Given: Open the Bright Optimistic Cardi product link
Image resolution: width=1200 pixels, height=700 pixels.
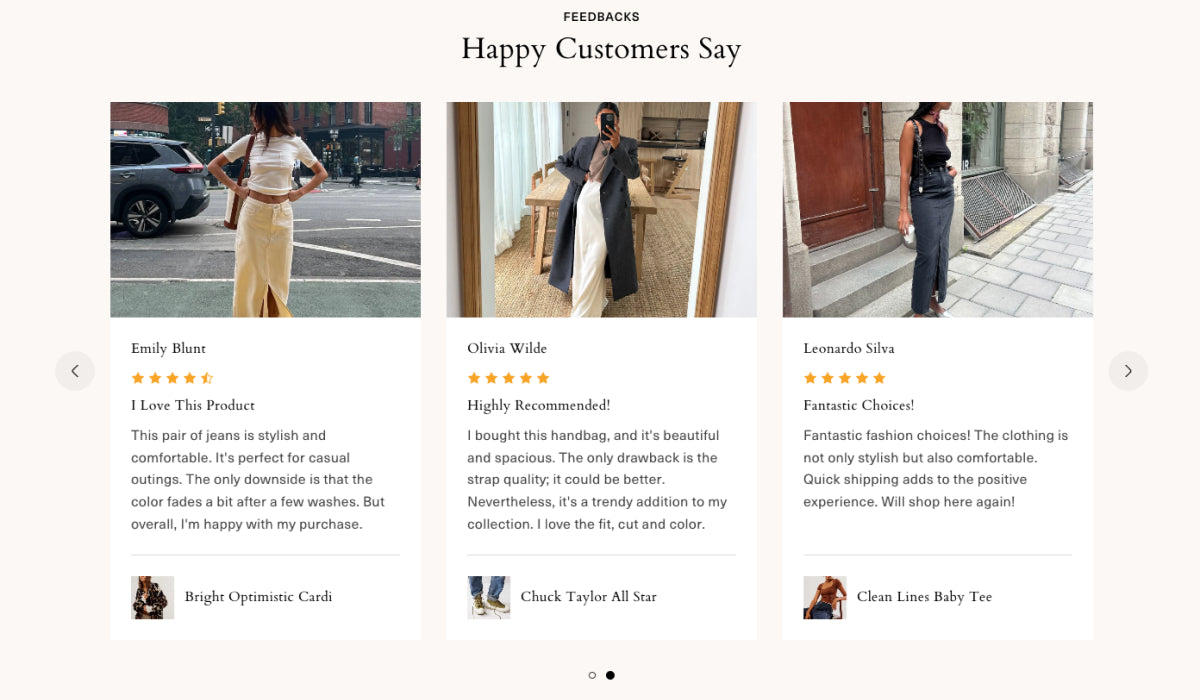Looking at the screenshot, I should point(258,597).
